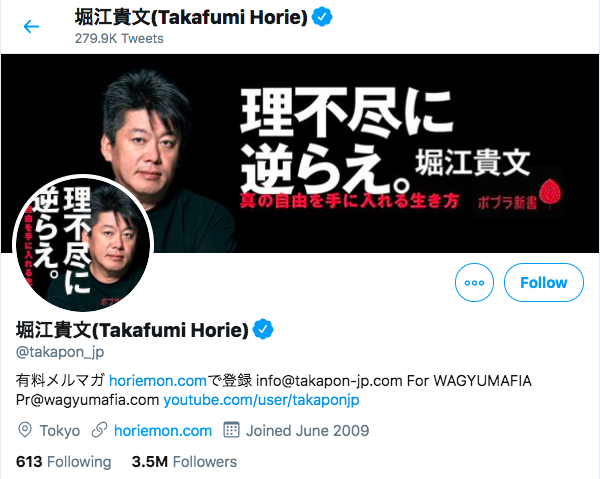Click the Tokyo location label

60,431
